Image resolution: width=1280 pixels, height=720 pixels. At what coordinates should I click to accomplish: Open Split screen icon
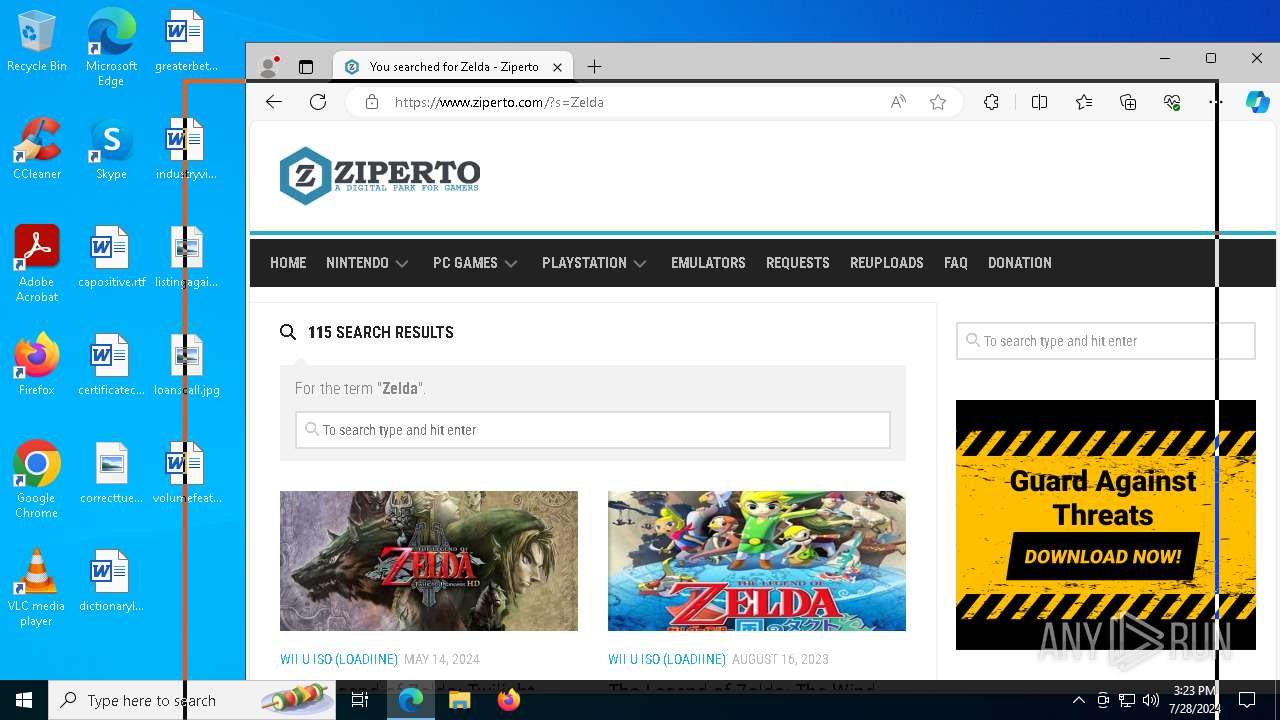(x=1039, y=102)
